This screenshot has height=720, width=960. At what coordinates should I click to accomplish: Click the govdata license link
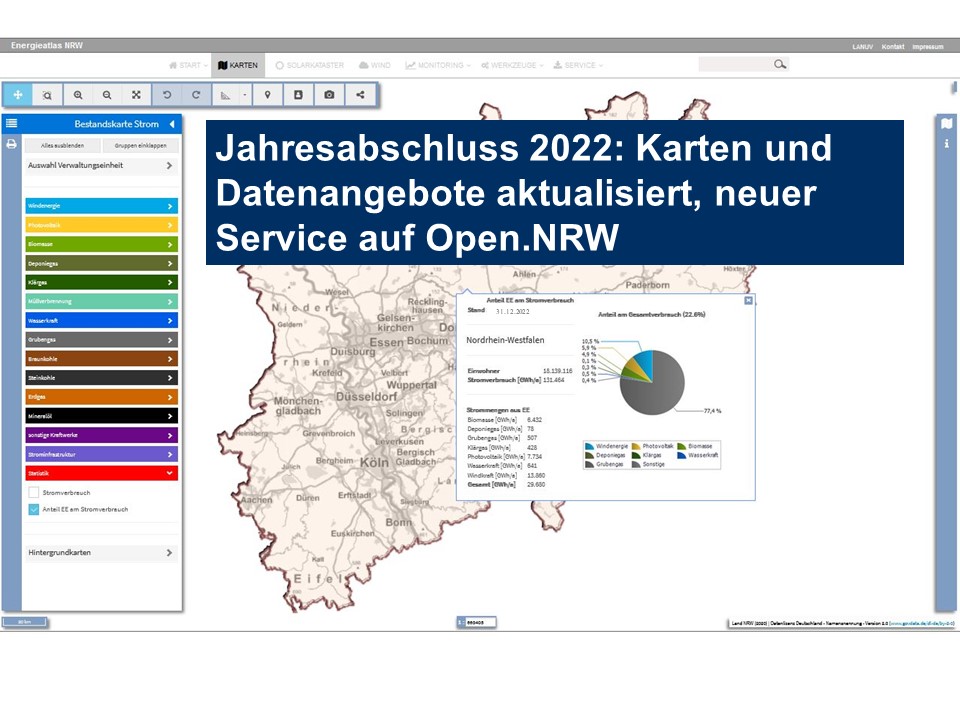coord(921,623)
